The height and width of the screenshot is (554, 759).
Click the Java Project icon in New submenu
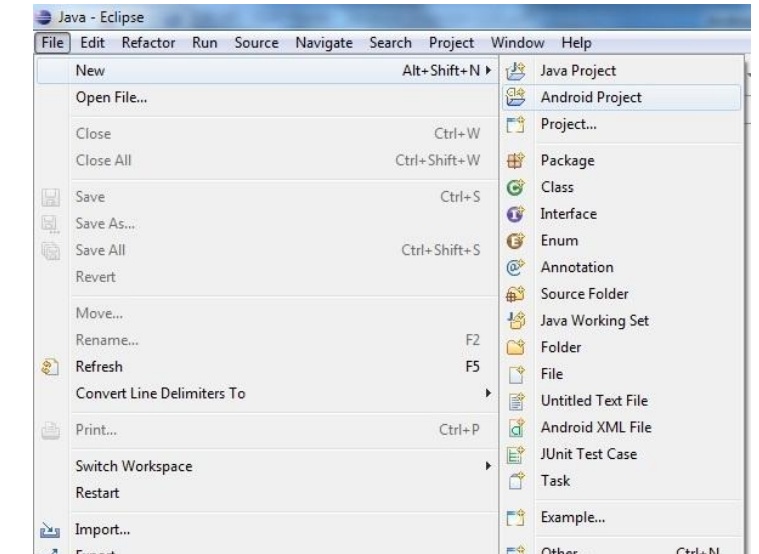tap(515, 71)
